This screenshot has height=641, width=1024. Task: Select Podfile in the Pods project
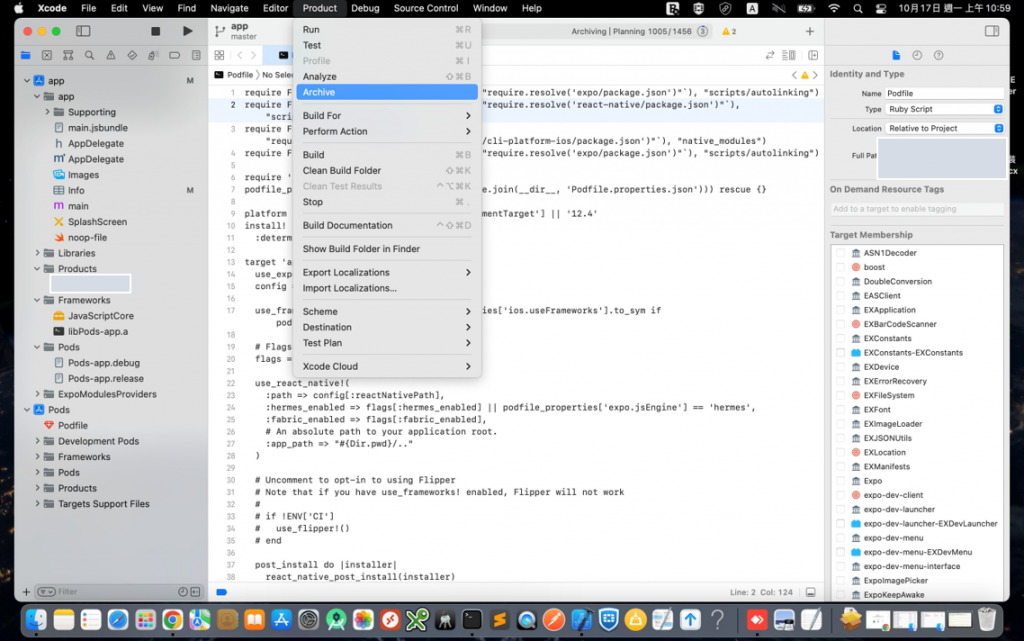click(72, 425)
